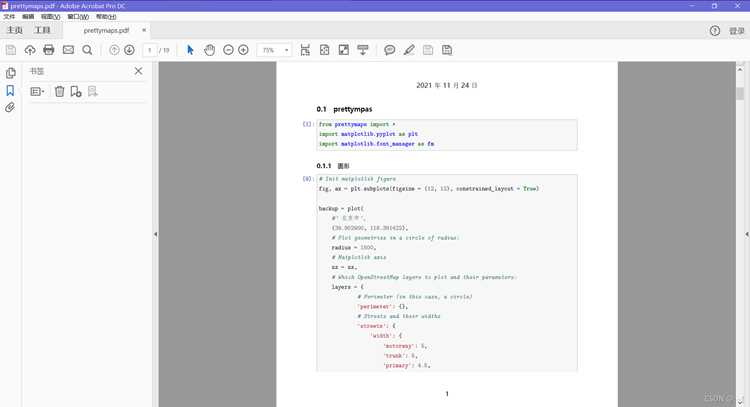Select the highlighter pen tool
The height and width of the screenshot is (407, 750).
409,50
